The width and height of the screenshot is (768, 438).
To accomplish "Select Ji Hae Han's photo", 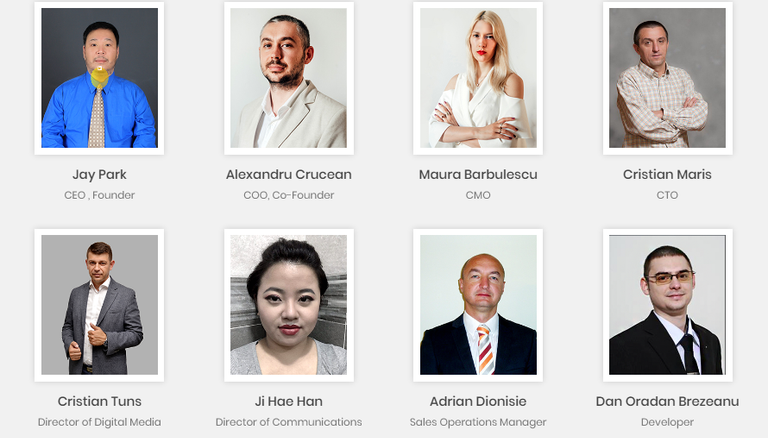I will (288, 305).
